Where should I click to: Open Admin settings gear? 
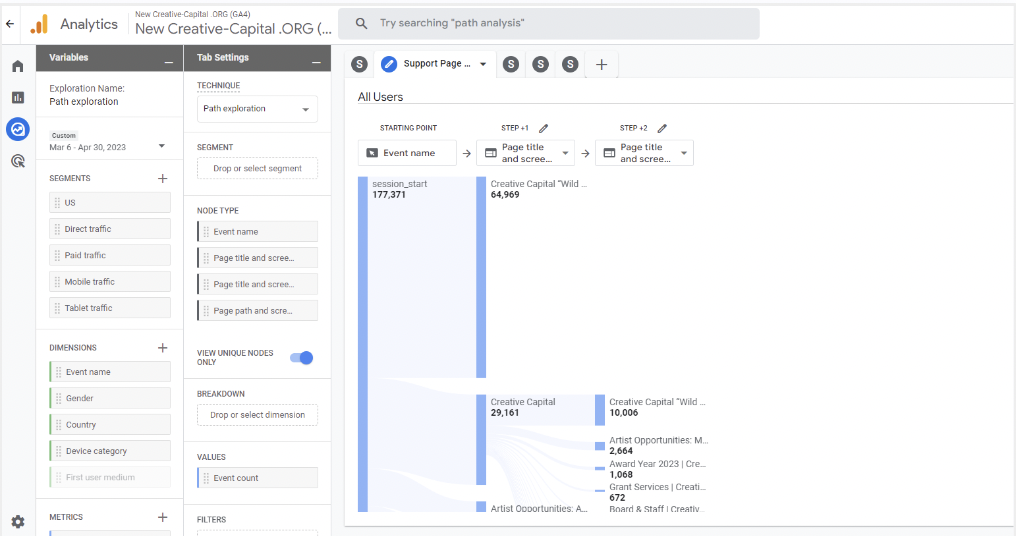[18, 522]
